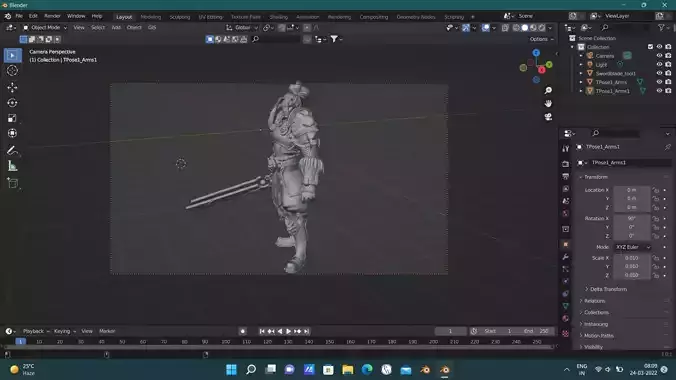Viewport: 676px width, 380px height.
Task: Select the Transform tool
Action: tap(13, 133)
